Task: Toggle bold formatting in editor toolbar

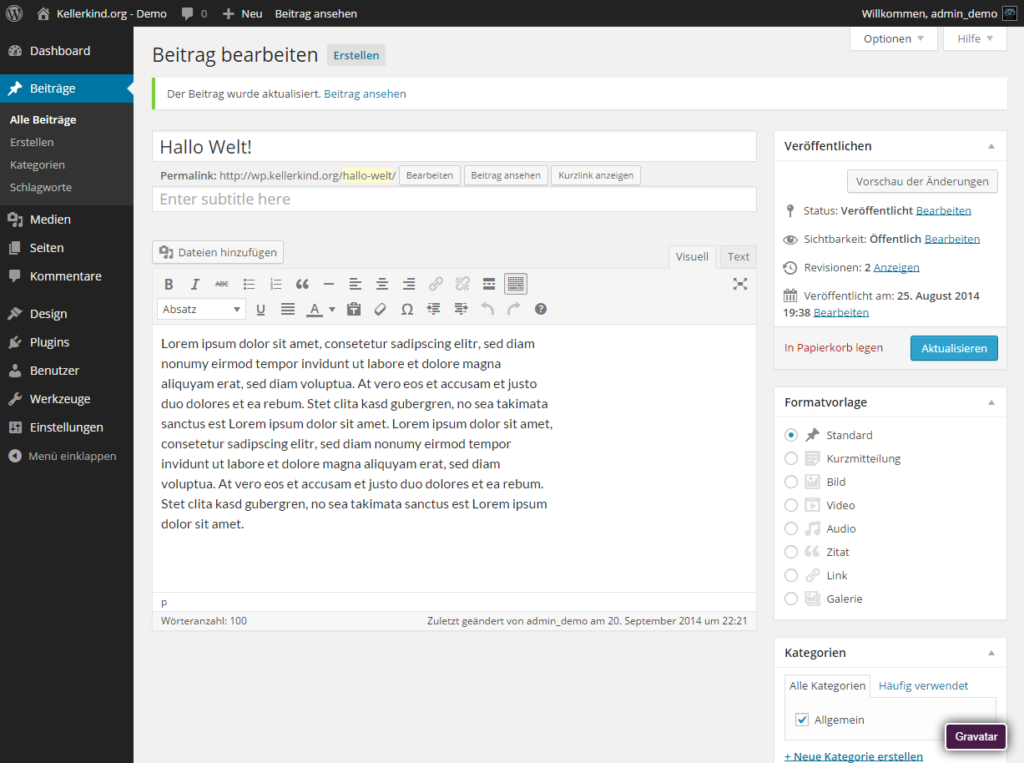Action: 169,284
